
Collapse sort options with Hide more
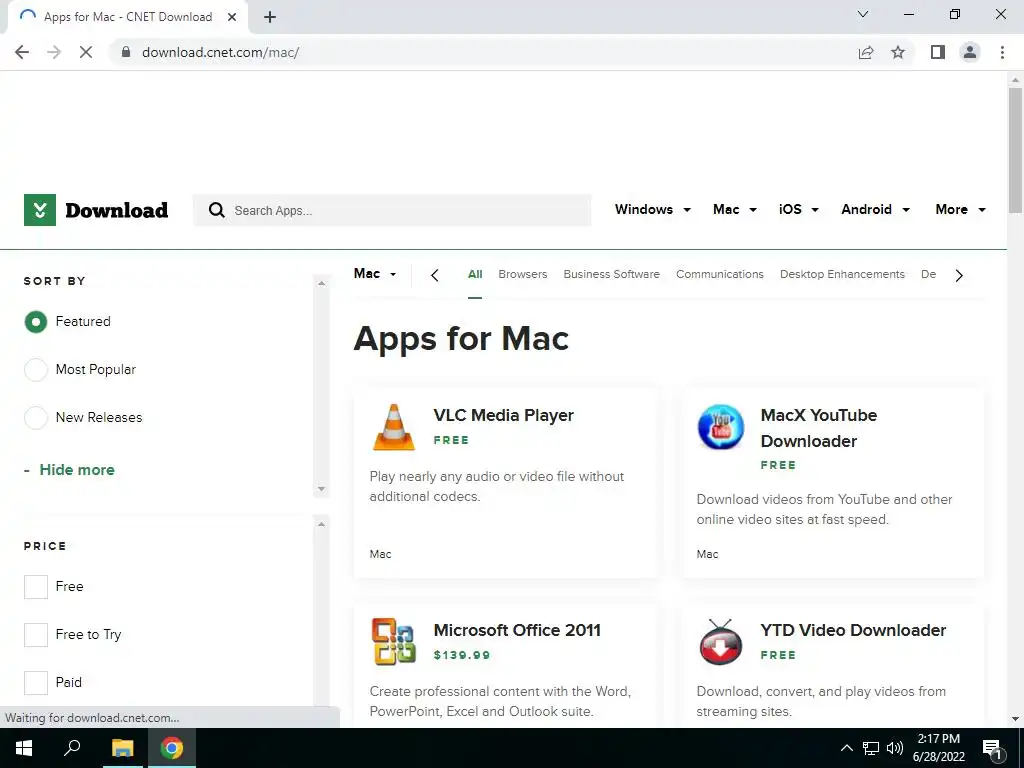coord(69,470)
